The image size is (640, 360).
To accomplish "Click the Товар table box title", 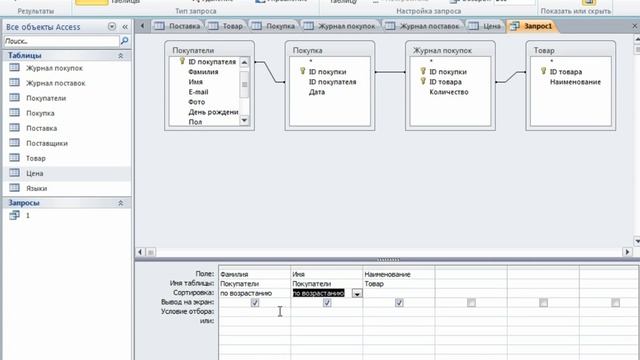I will click(x=544, y=51).
